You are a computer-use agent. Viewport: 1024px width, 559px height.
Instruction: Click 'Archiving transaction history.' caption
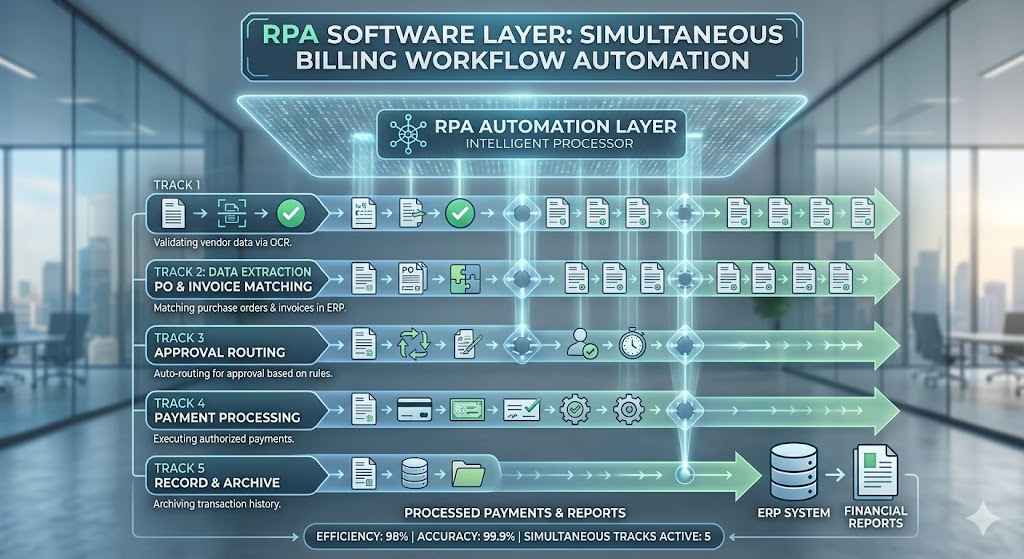tap(217, 504)
